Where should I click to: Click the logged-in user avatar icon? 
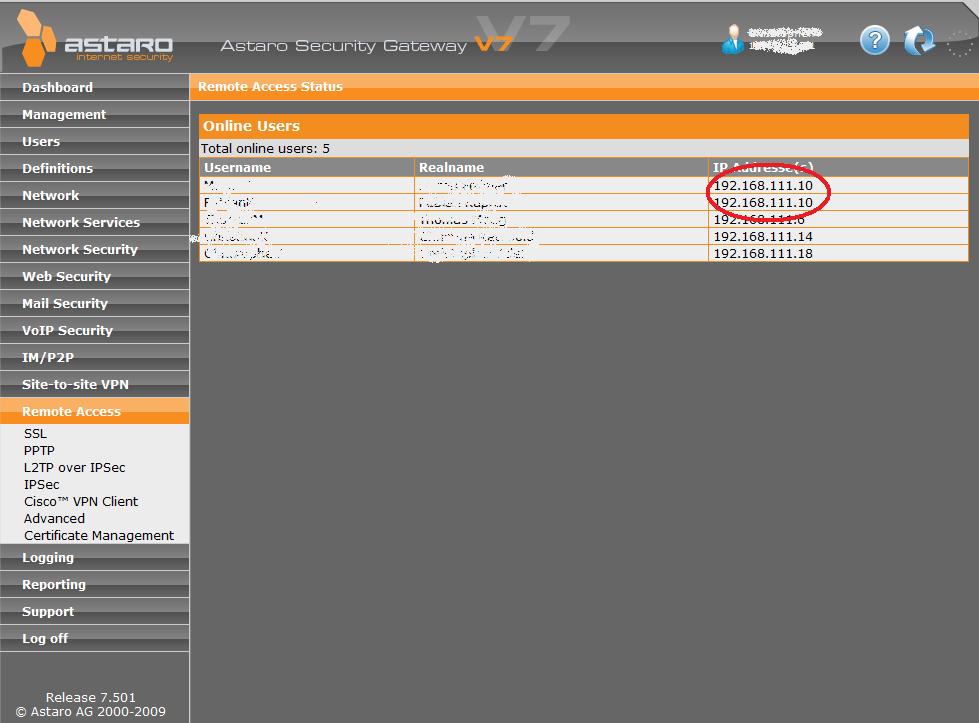732,39
